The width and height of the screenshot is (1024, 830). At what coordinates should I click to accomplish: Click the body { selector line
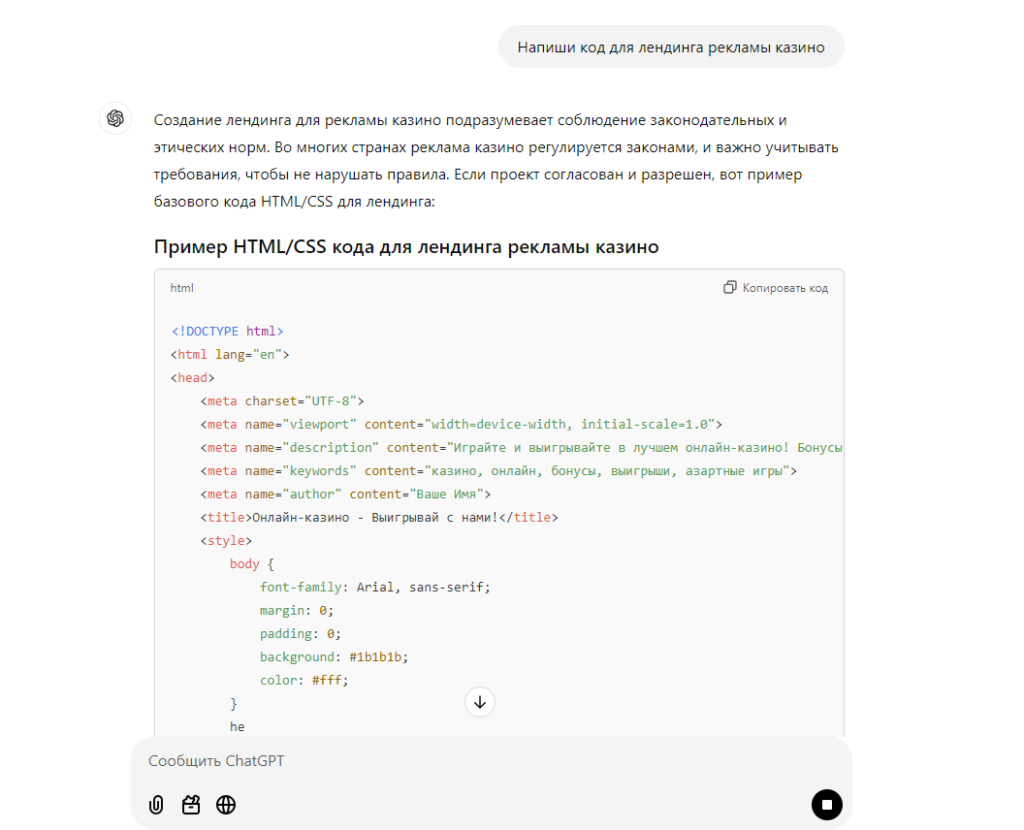(x=252, y=564)
